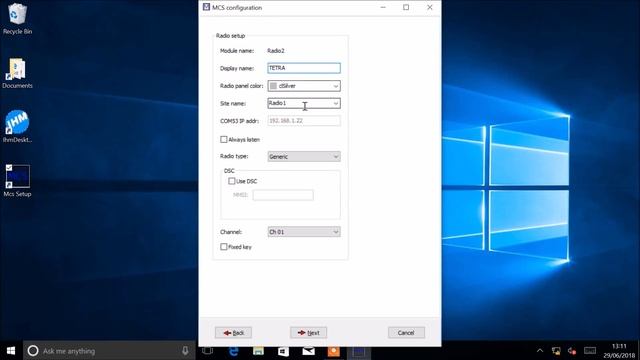Viewport: 640px width, 360px height.
Task: Enable the Use DSC checkbox
Action: (x=232, y=181)
